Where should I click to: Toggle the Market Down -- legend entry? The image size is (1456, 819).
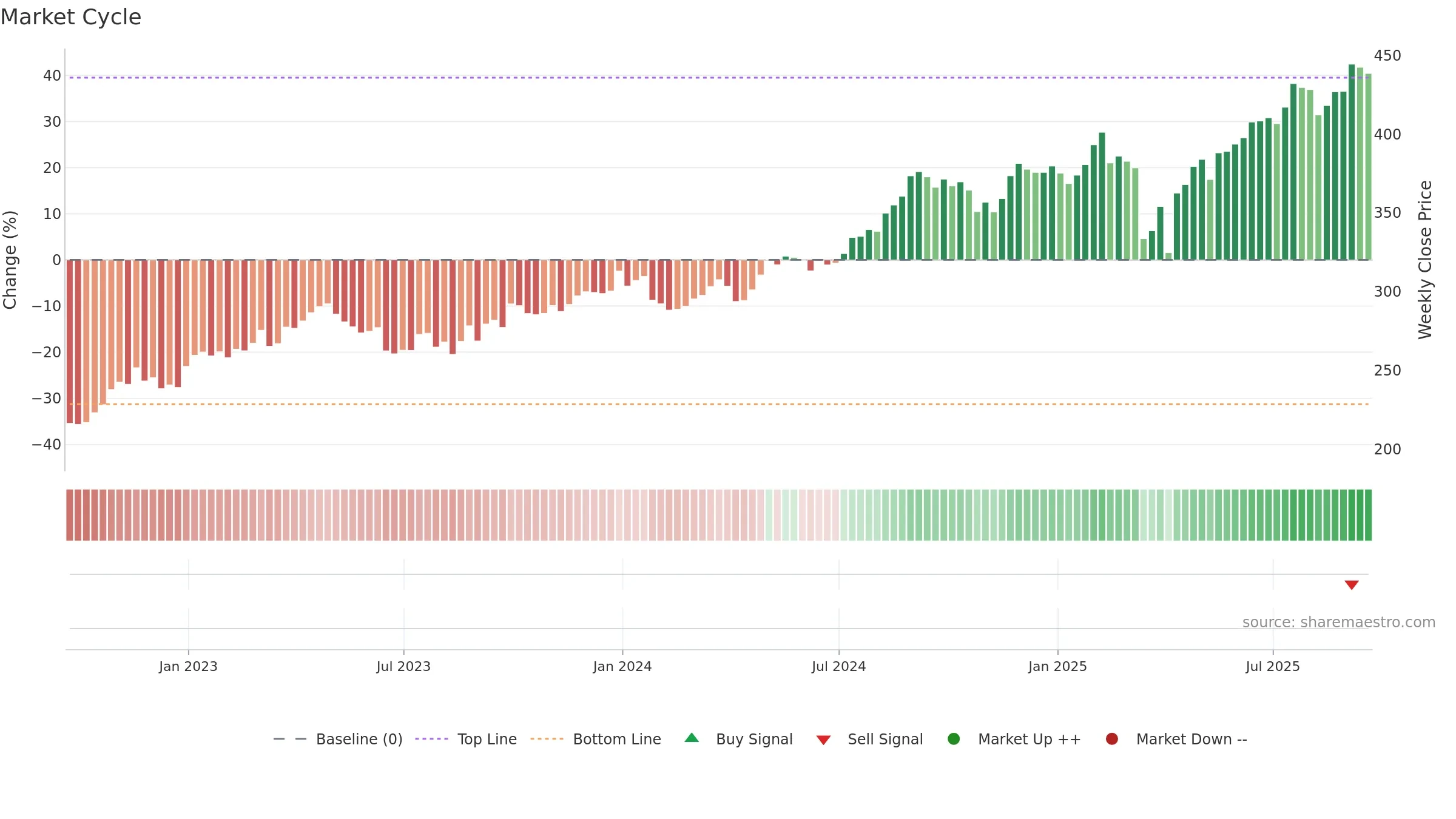[1176, 739]
